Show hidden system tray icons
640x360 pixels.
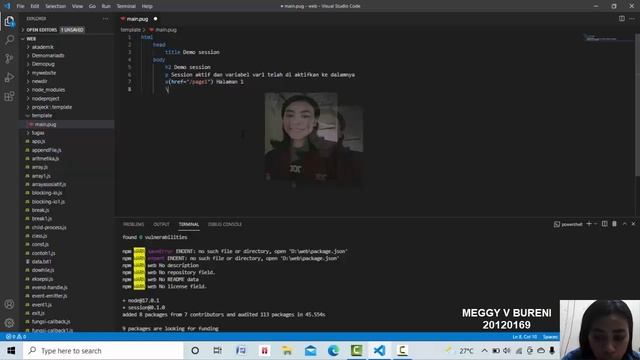[484, 351]
